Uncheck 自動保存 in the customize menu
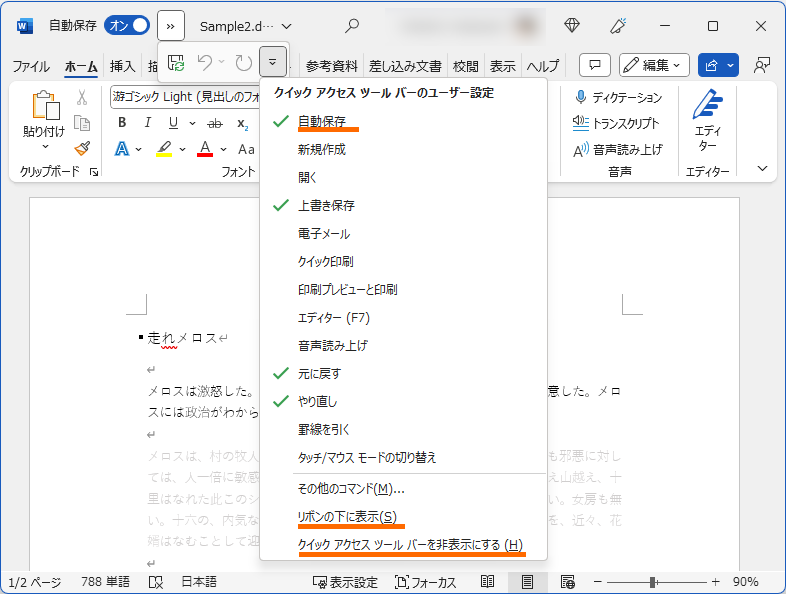Image resolution: width=786 pixels, height=594 pixels. [404, 121]
